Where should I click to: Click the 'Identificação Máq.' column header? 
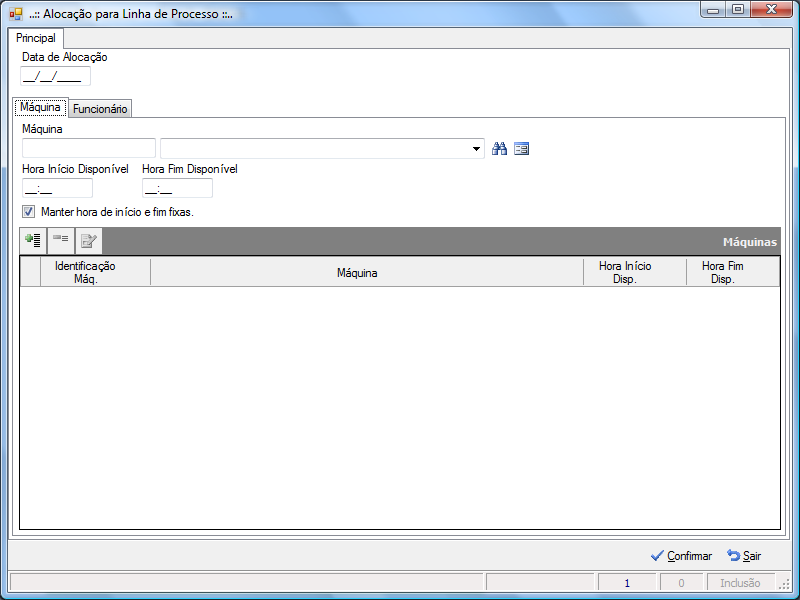[95, 272]
